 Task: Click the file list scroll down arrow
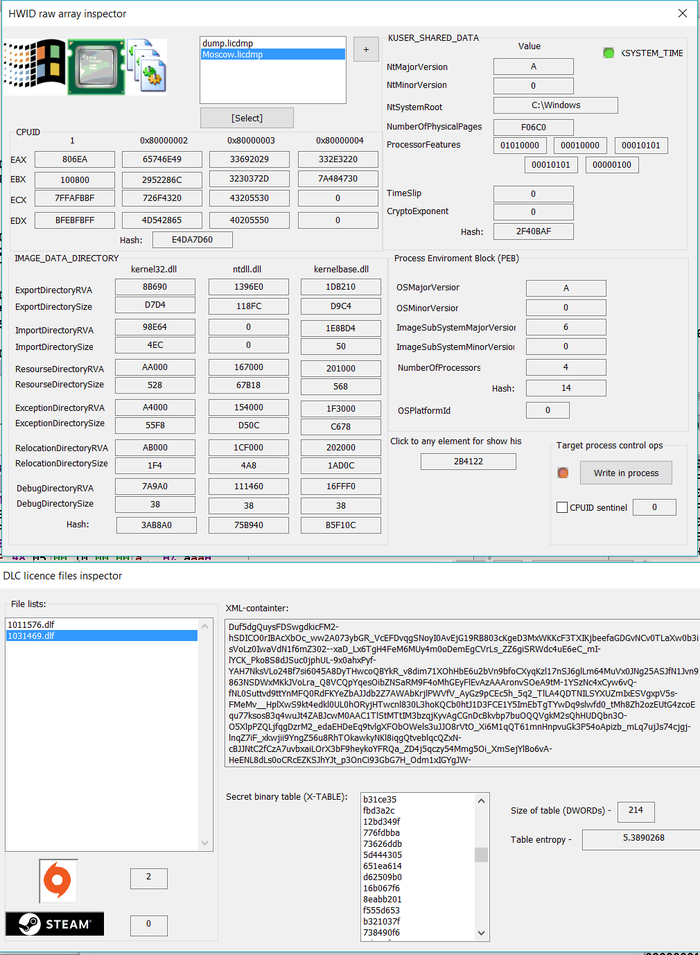[205, 843]
